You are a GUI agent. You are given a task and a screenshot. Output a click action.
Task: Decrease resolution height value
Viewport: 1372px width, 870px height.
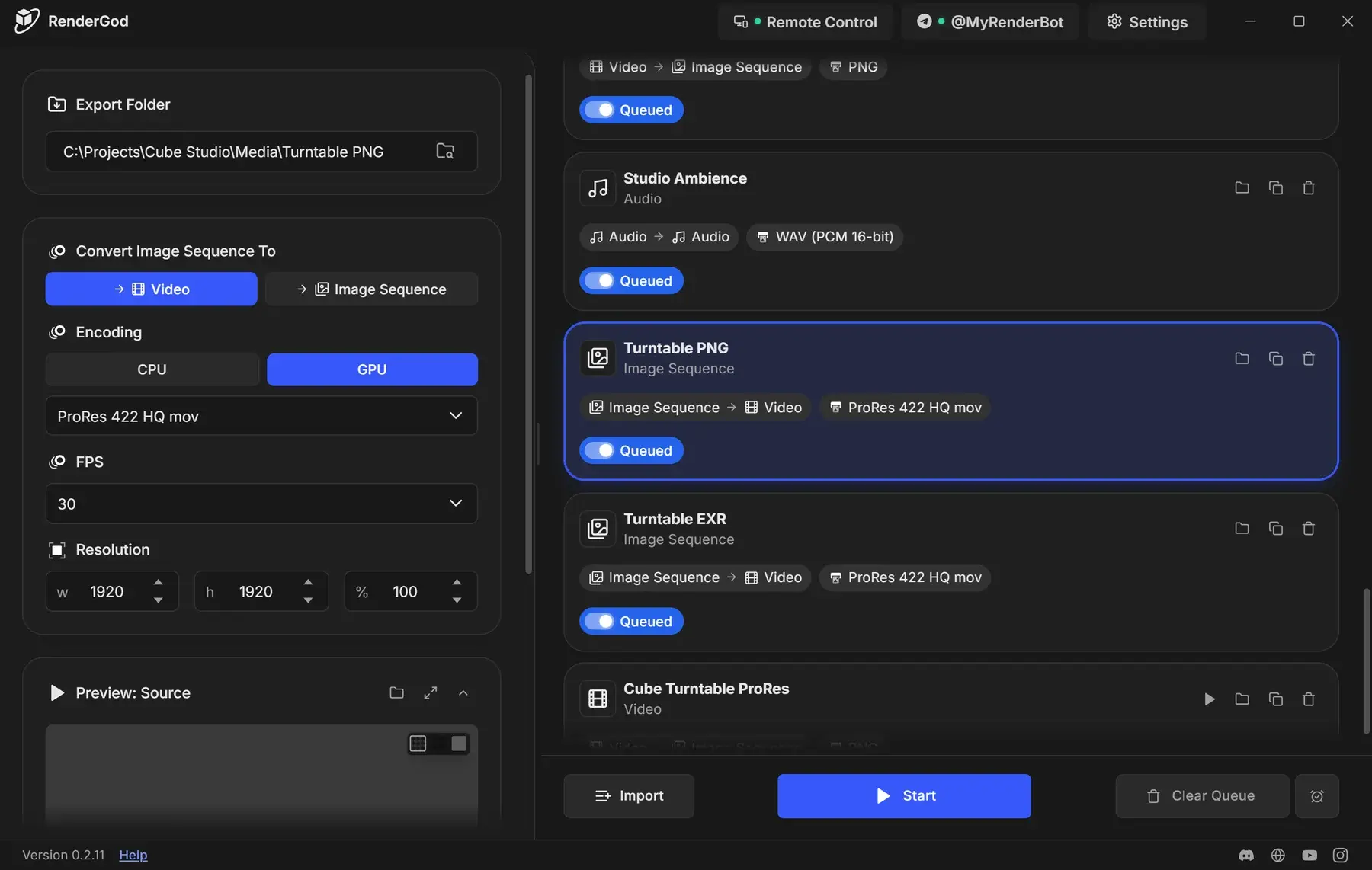pyautogui.click(x=308, y=600)
